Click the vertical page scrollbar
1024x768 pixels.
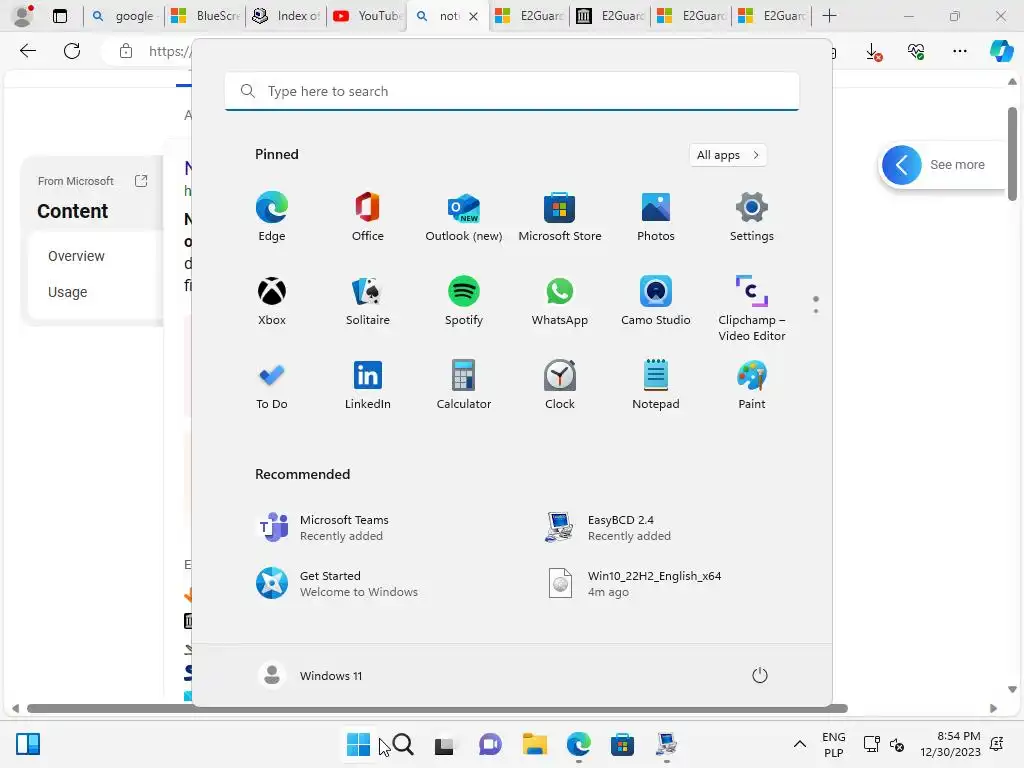(1012, 153)
